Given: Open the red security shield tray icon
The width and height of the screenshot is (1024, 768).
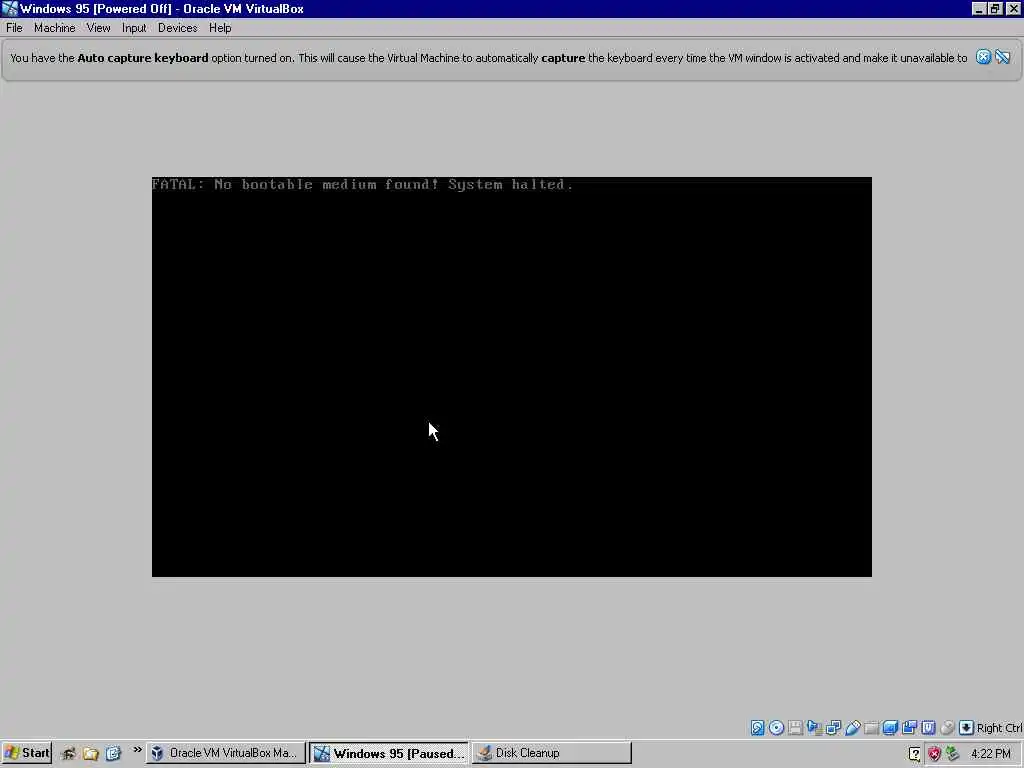Looking at the screenshot, I should pos(934,754).
